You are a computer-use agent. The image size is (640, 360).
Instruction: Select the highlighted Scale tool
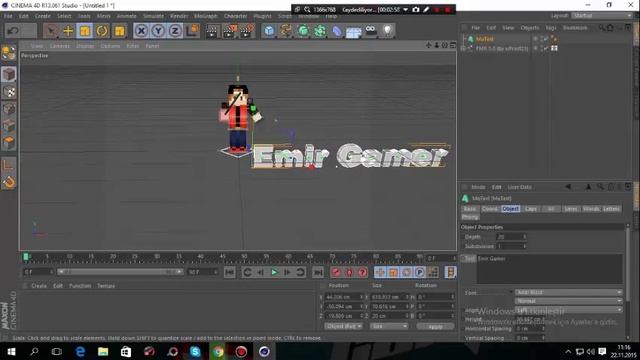(x=85, y=31)
